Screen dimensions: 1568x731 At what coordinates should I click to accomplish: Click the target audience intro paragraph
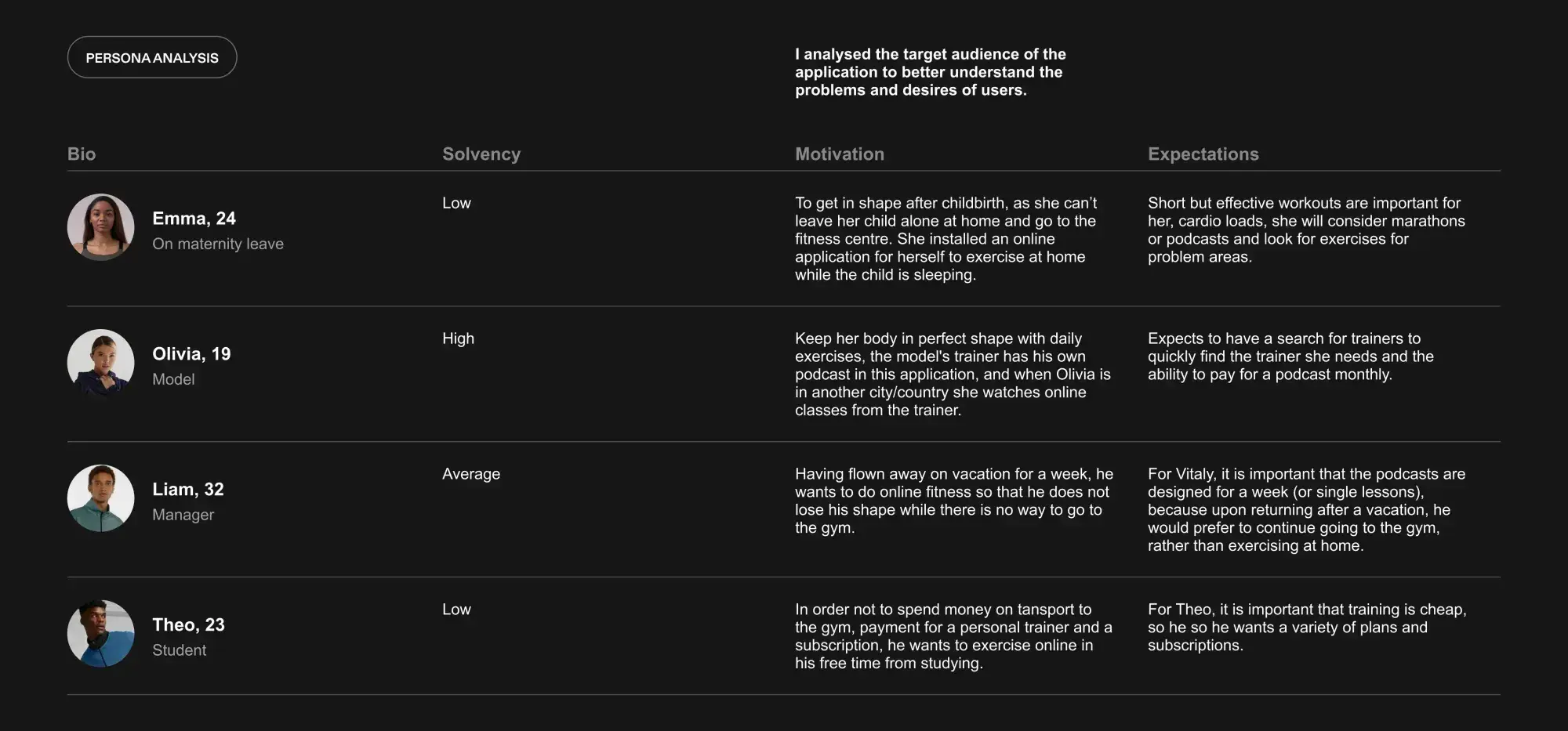[931, 72]
